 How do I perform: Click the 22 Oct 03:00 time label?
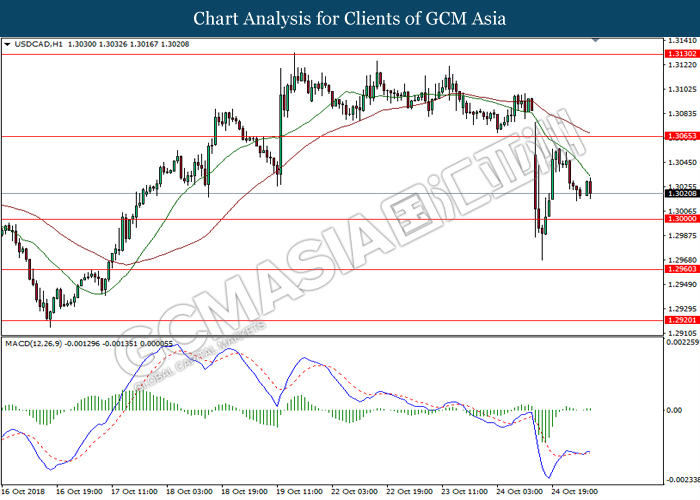coord(354,491)
